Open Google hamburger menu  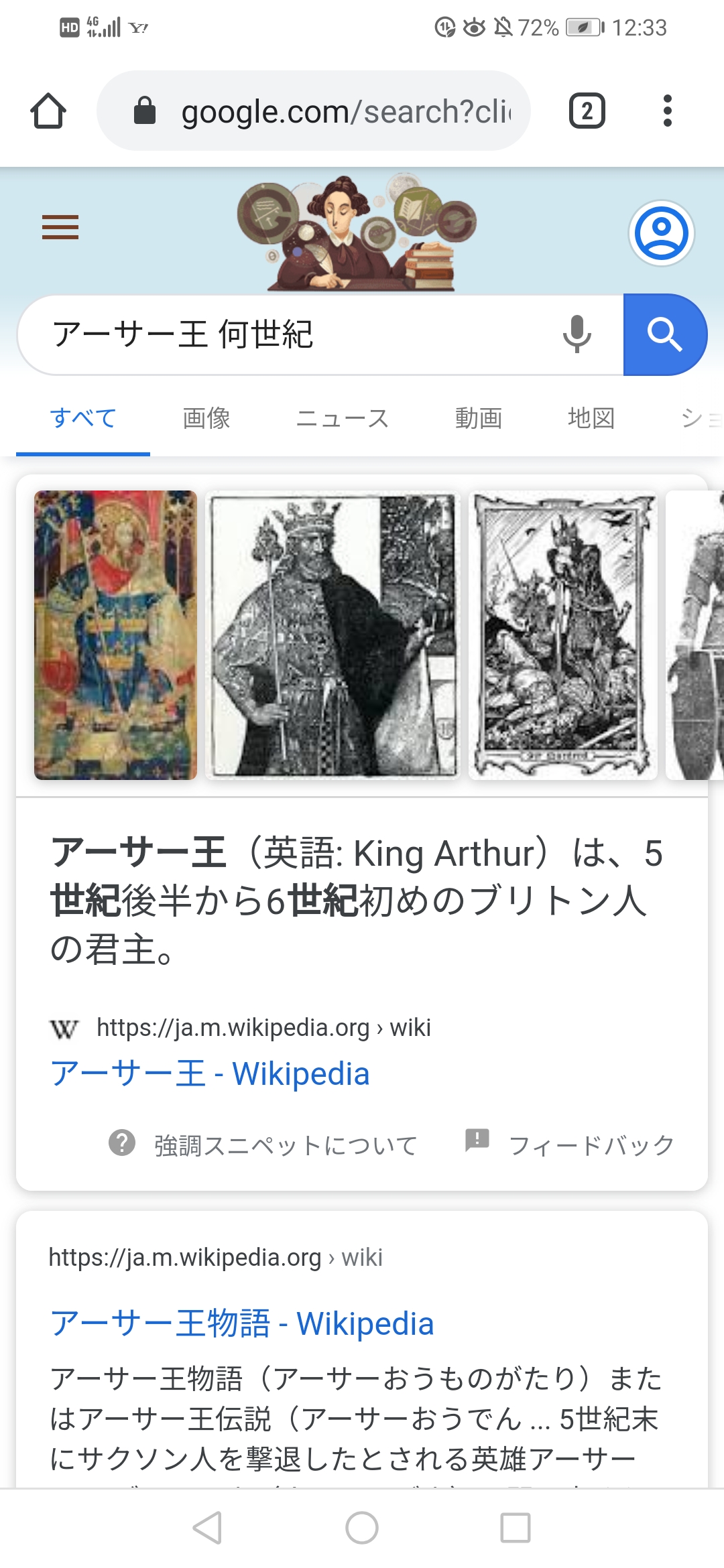(60, 227)
